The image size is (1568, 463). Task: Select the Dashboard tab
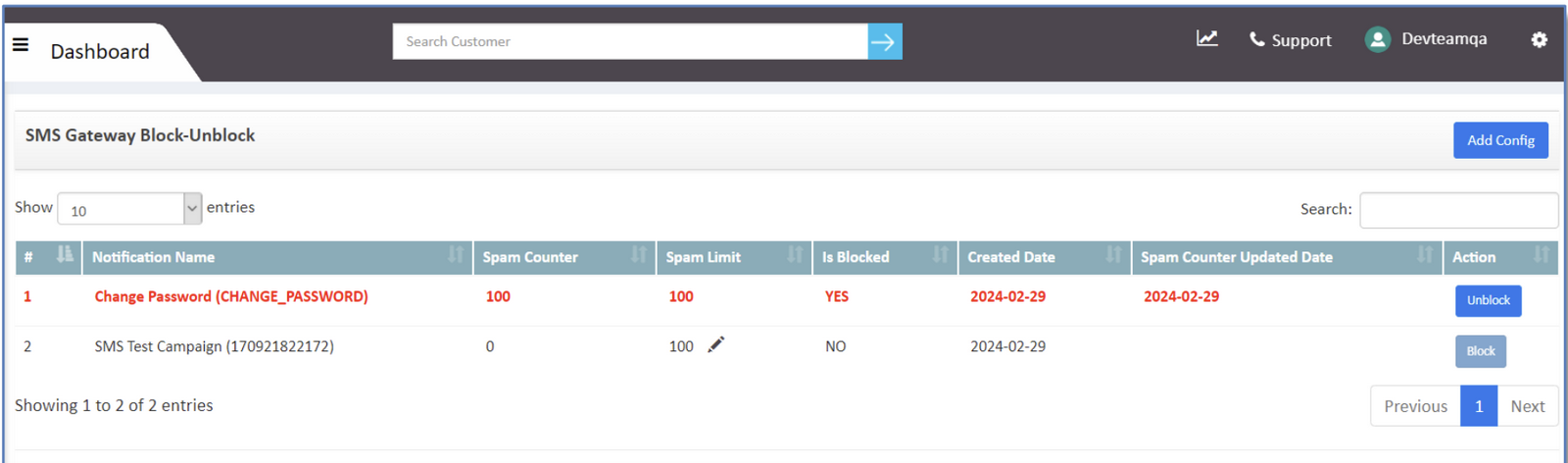pos(100,51)
